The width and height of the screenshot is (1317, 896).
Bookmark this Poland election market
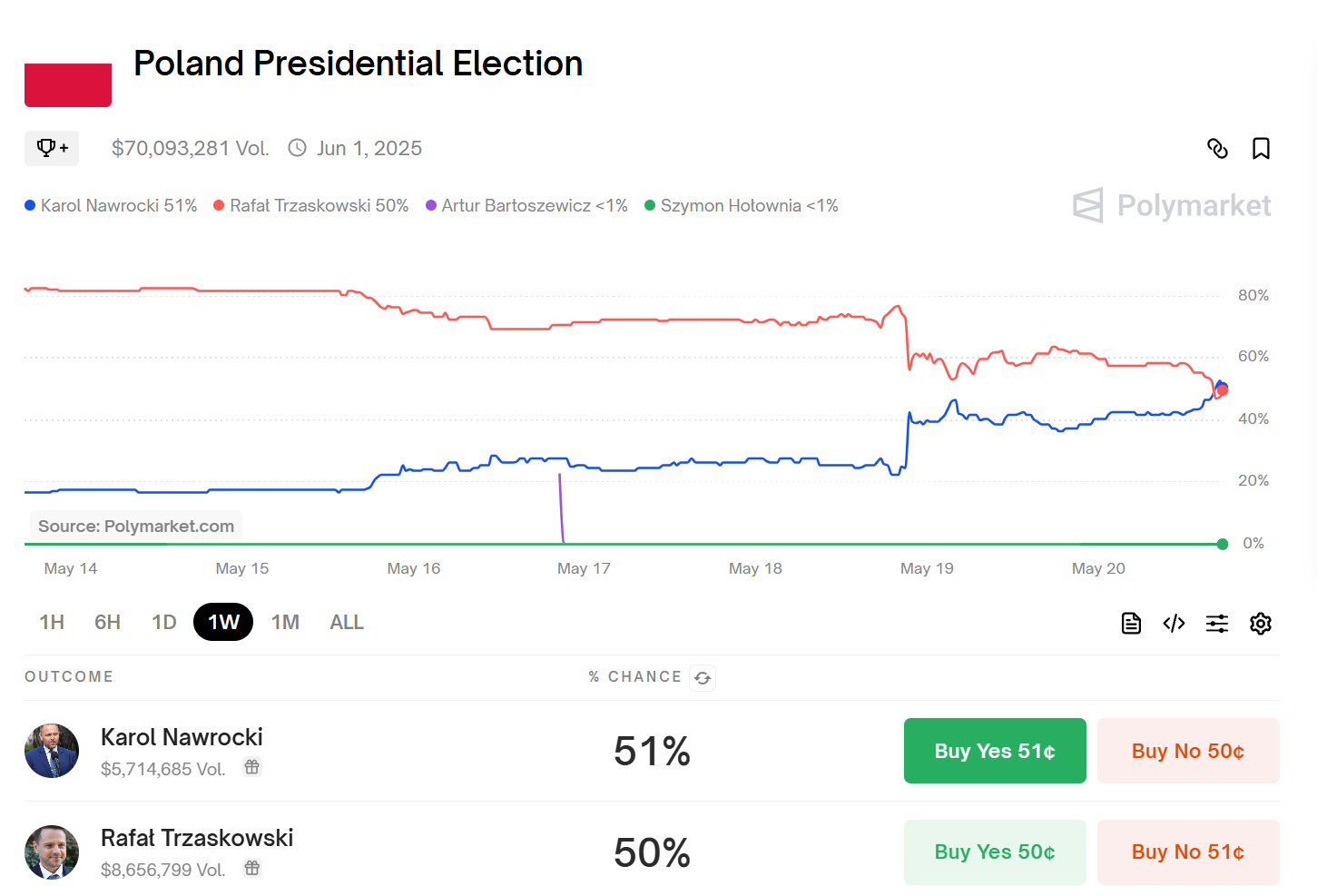[x=1261, y=148]
